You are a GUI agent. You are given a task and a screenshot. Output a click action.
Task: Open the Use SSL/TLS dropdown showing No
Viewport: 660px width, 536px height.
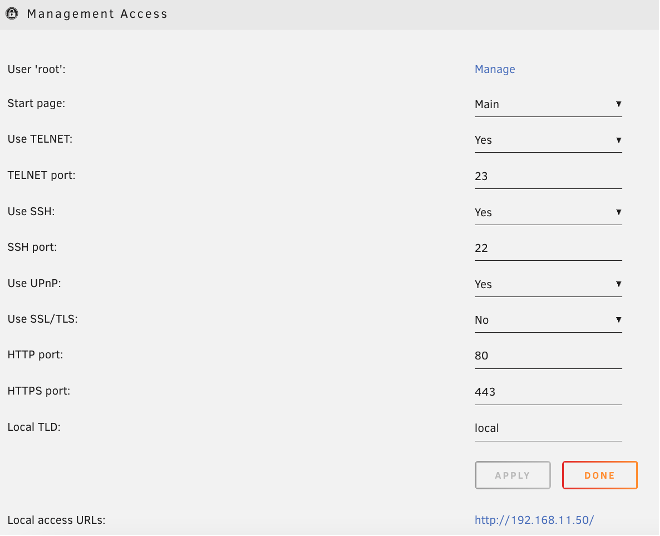[548, 320]
